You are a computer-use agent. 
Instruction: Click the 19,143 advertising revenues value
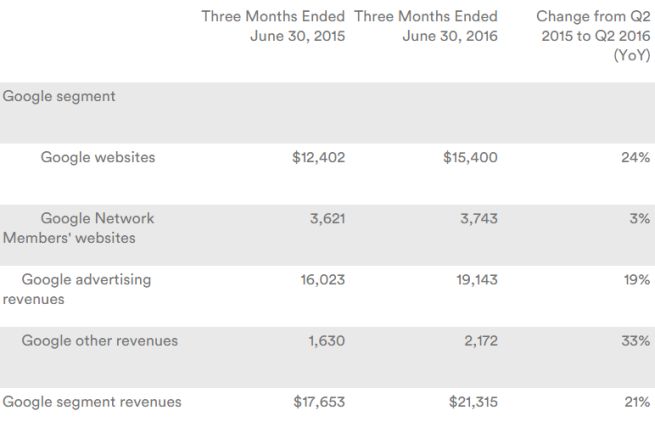(473, 280)
